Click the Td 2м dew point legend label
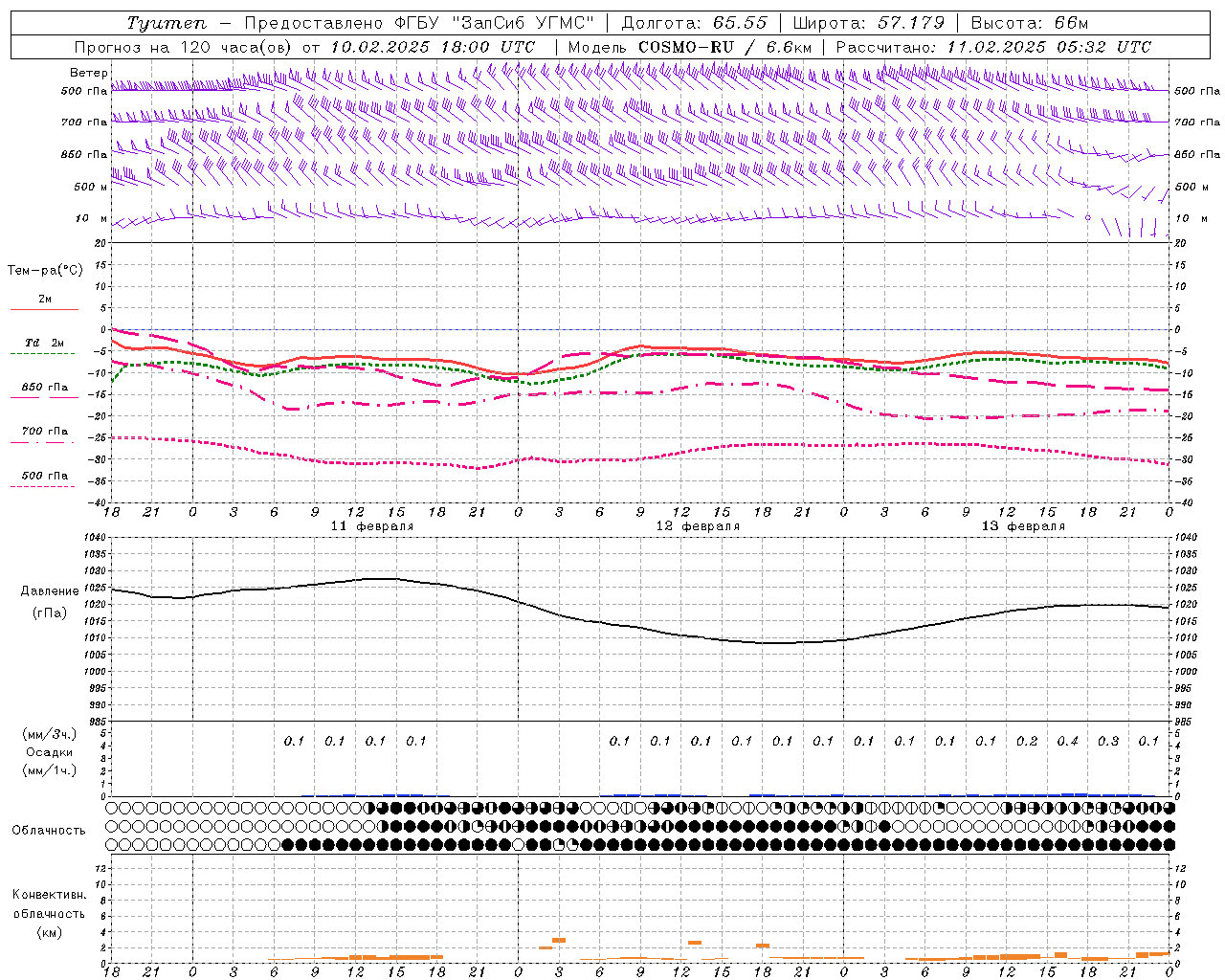Viewport: 1225px width, 980px height. [45, 343]
